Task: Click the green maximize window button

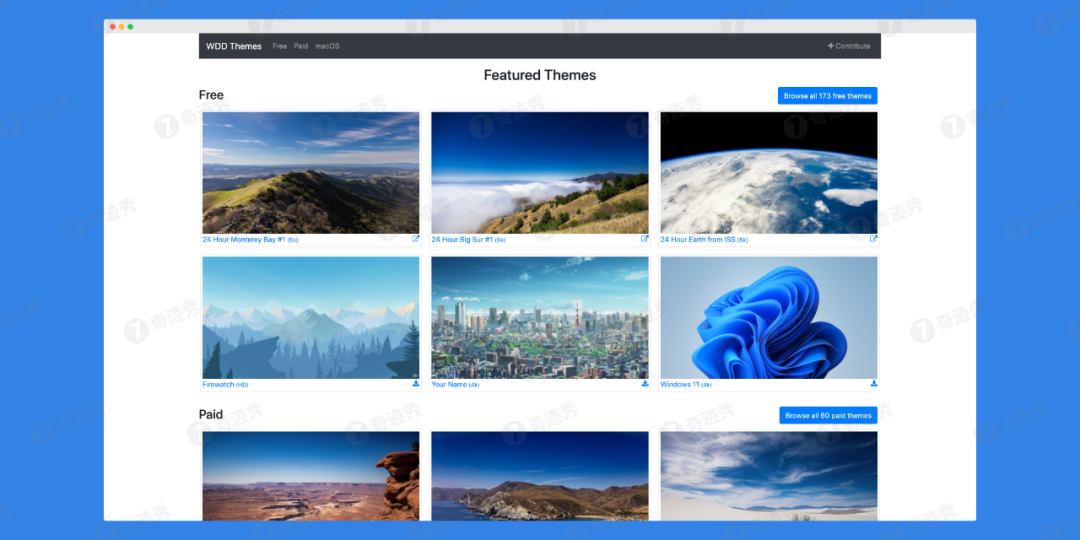Action: (x=131, y=26)
